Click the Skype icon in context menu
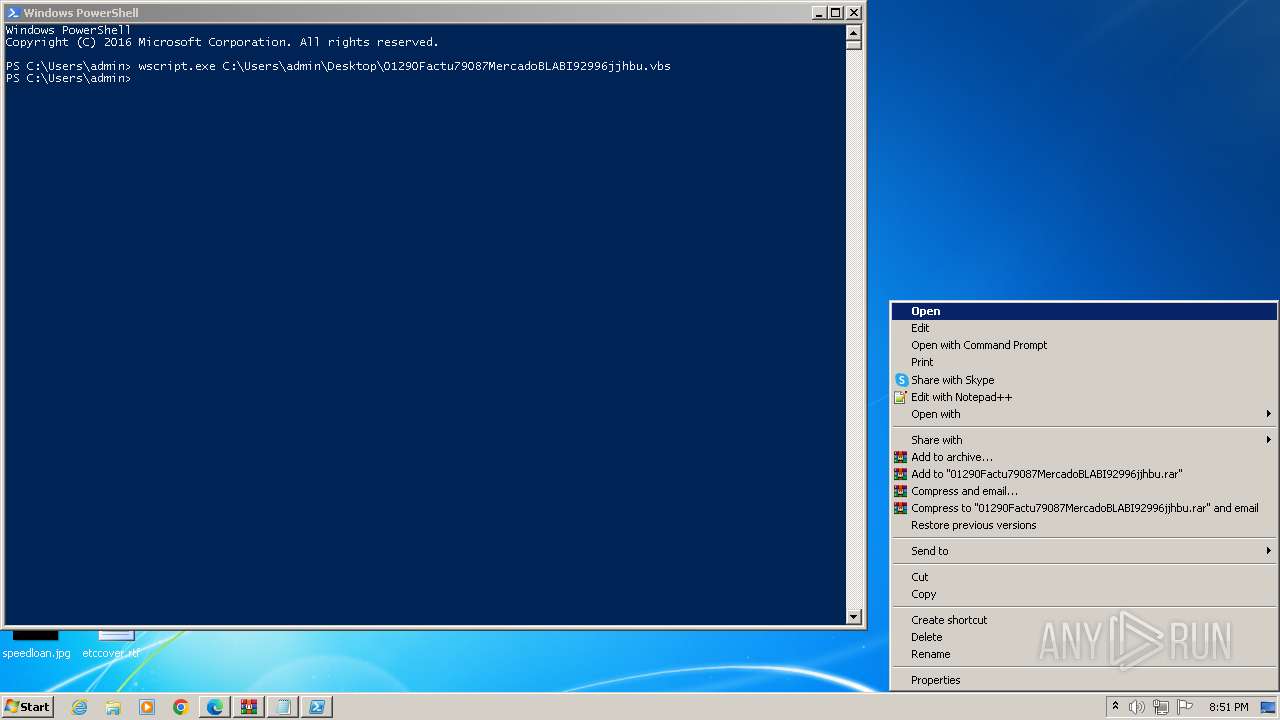Screen dimensions: 1280x720 [901, 380]
